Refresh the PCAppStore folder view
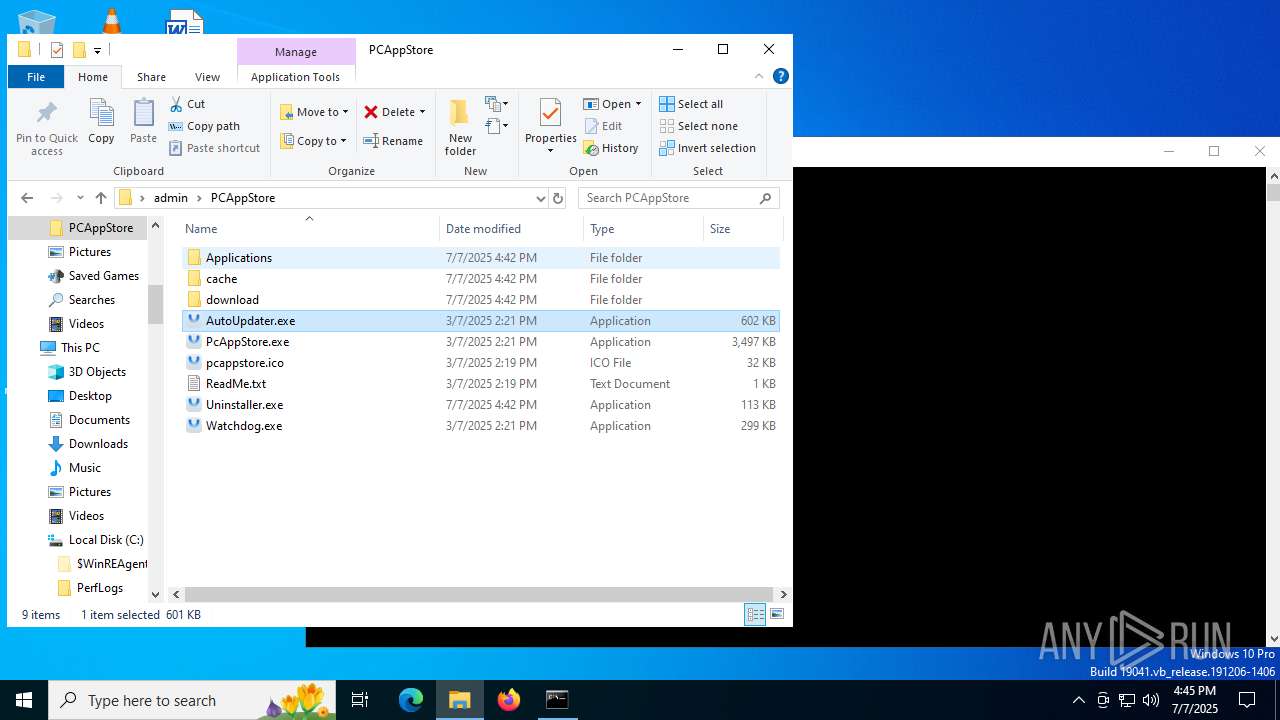The width and height of the screenshot is (1280, 720). 558,198
